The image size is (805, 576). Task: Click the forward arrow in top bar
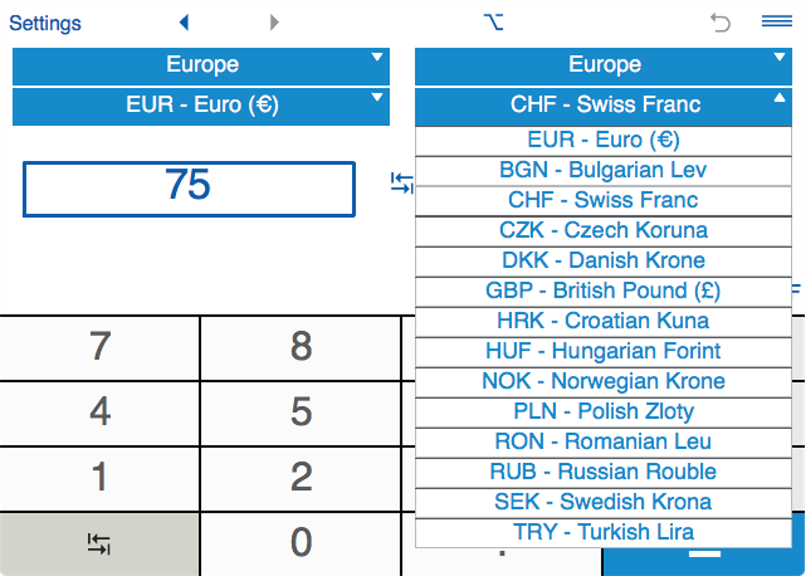(x=274, y=23)
